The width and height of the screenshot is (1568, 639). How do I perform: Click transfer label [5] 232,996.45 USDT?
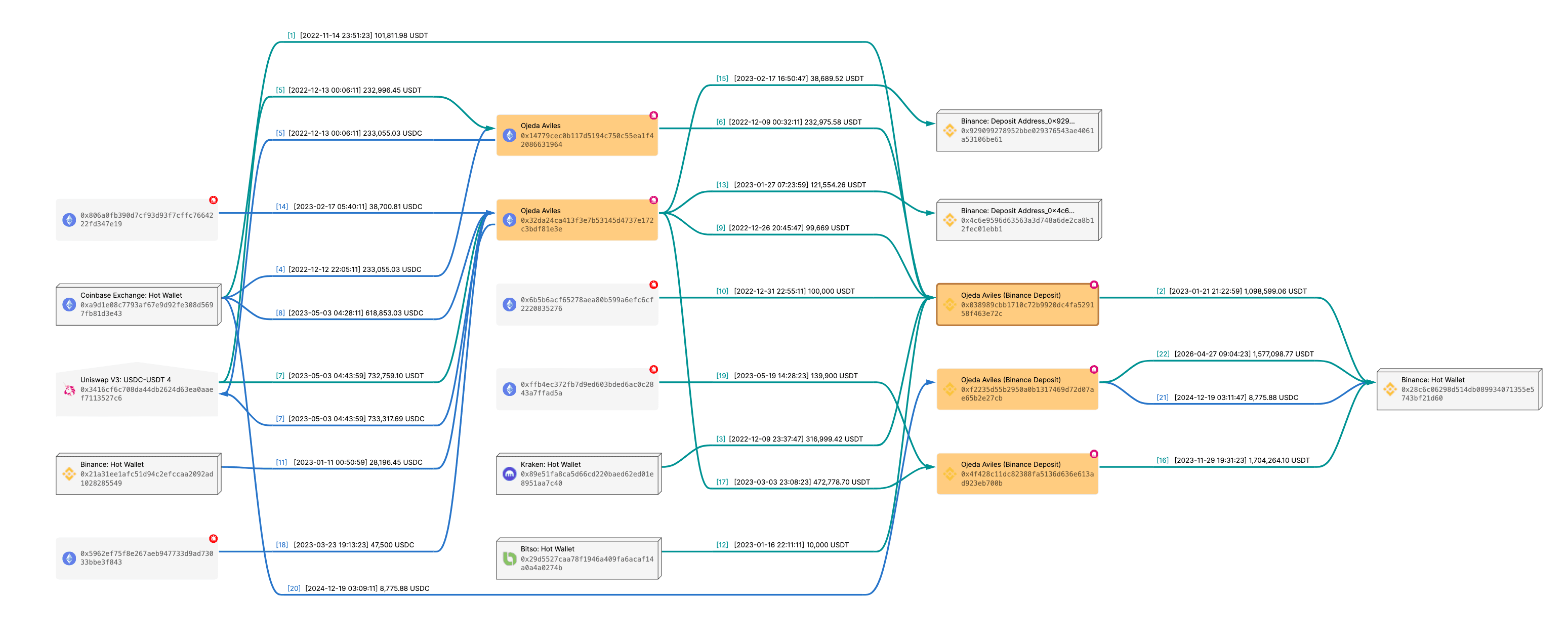click(349, 90)
